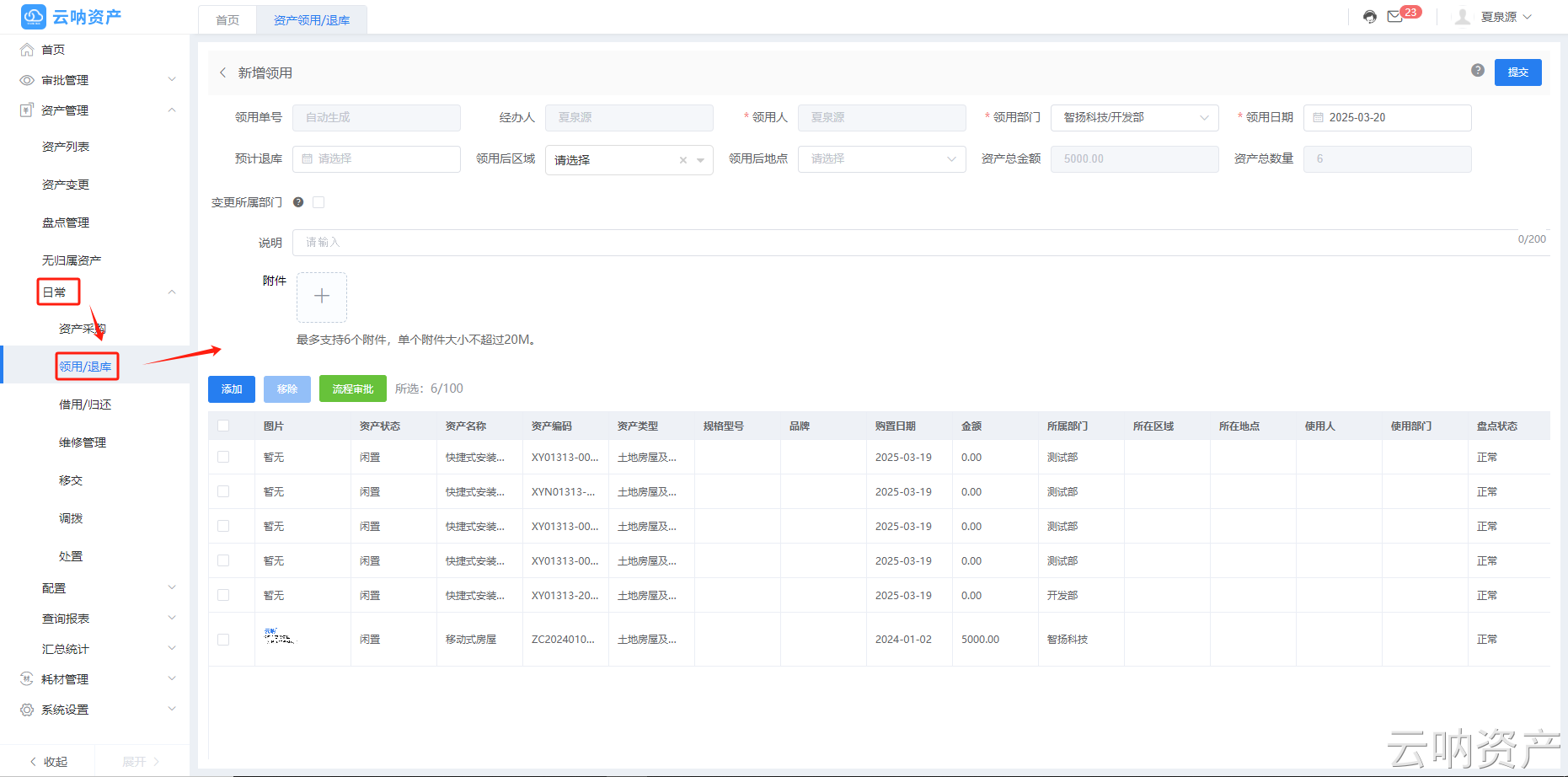The image size is (1568, 777).
Task: Open the 领用部门 dropdown
Action: coord(1135,118)
